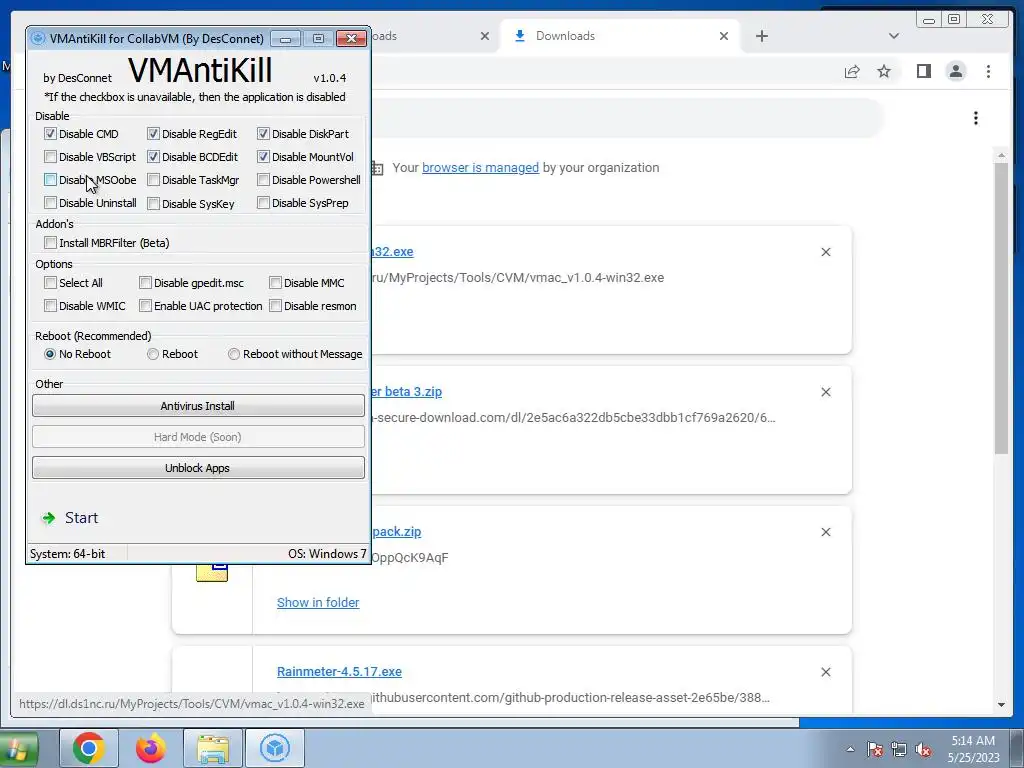Select No Reboot radio button
The image size is (1024, 768).
[50, 354]
